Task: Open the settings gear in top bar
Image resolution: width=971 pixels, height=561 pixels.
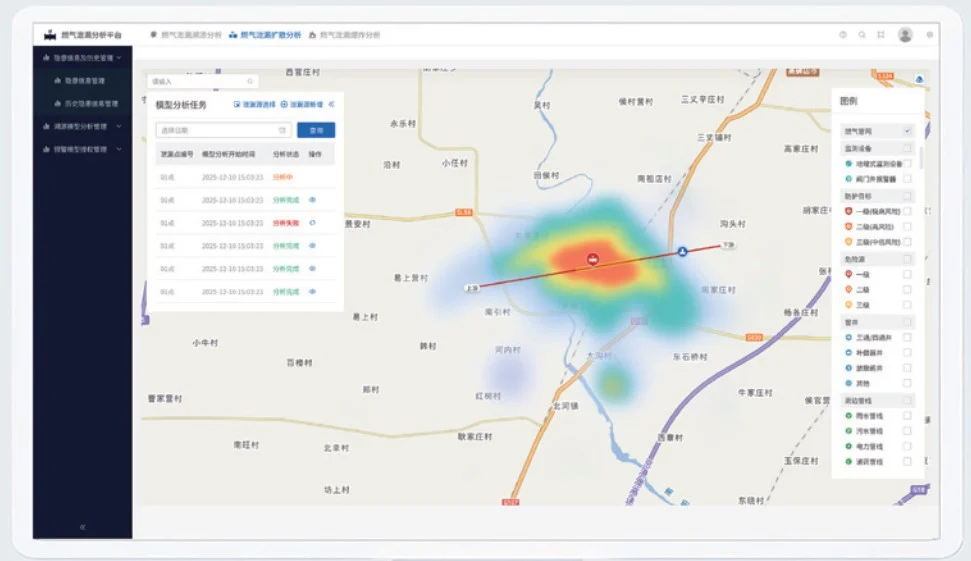Action: (930, 35)
